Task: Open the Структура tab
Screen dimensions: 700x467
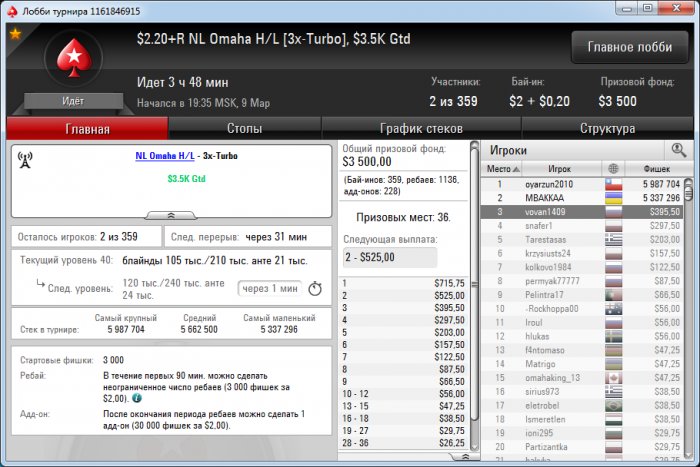Action: (x=607, y=129)
